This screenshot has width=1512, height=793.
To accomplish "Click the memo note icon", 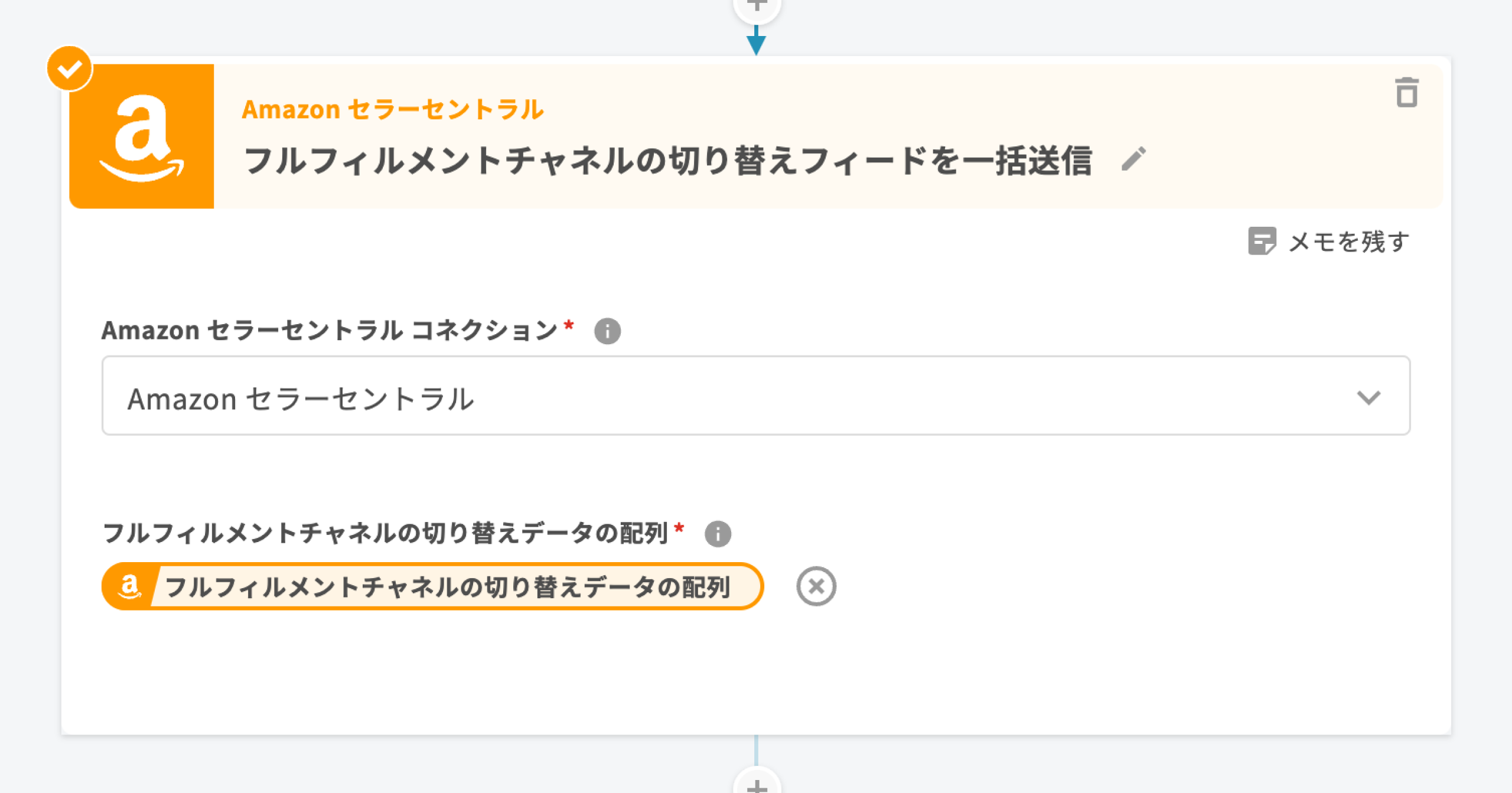I will point(1262,241).
